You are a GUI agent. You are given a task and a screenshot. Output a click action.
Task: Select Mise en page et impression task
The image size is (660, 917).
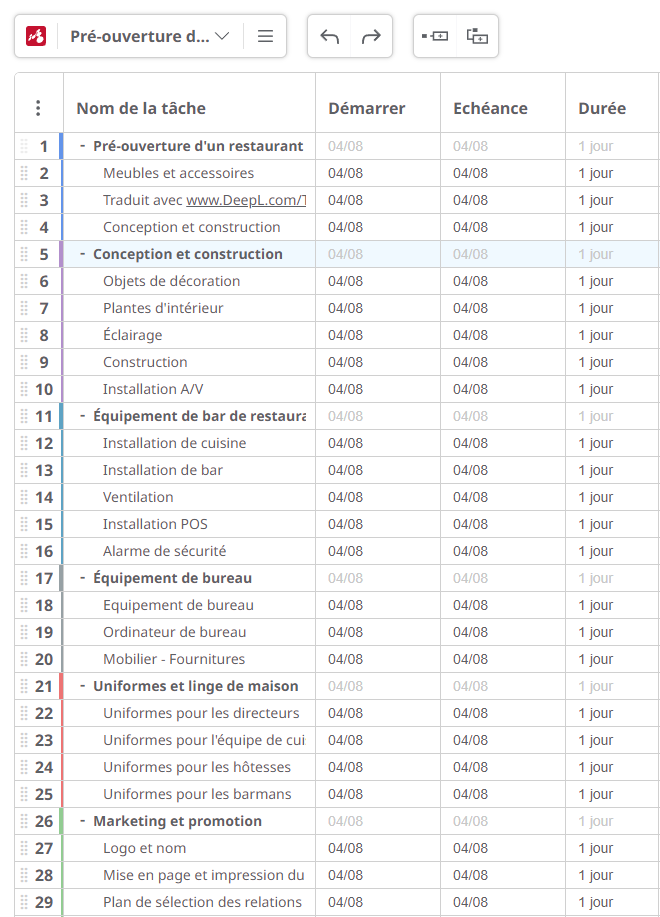(204, 875)
